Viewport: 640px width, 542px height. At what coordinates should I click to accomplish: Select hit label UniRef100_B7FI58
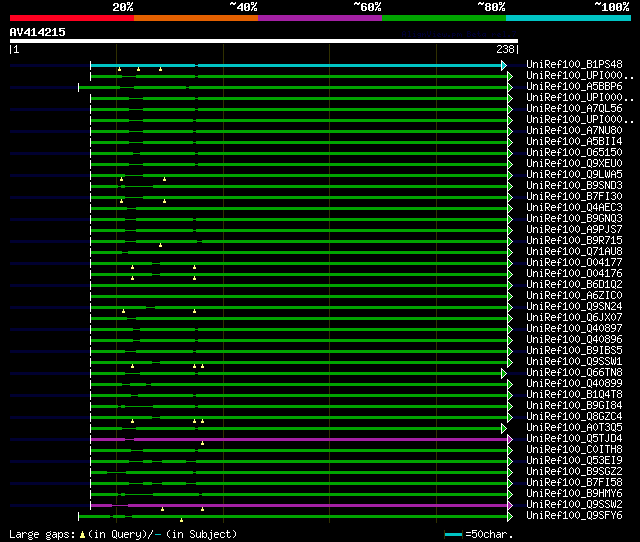click(x=574, y=483)
